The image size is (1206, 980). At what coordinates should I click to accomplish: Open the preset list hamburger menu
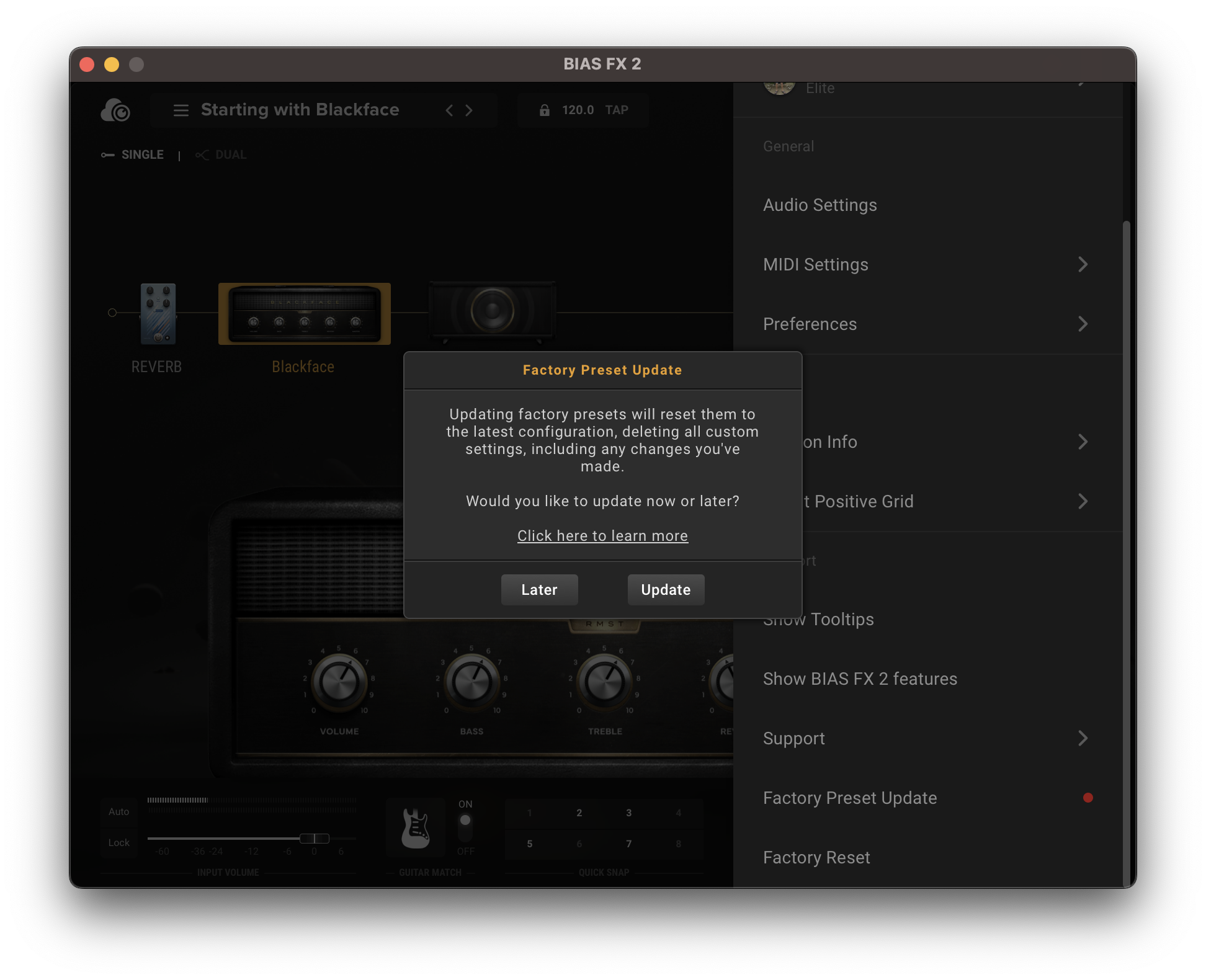(x=181, y=110)
